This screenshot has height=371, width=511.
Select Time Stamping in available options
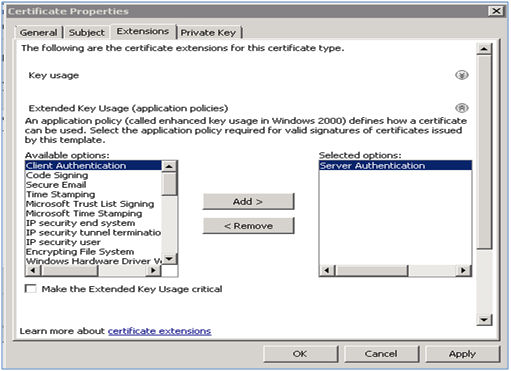(93, 194)
